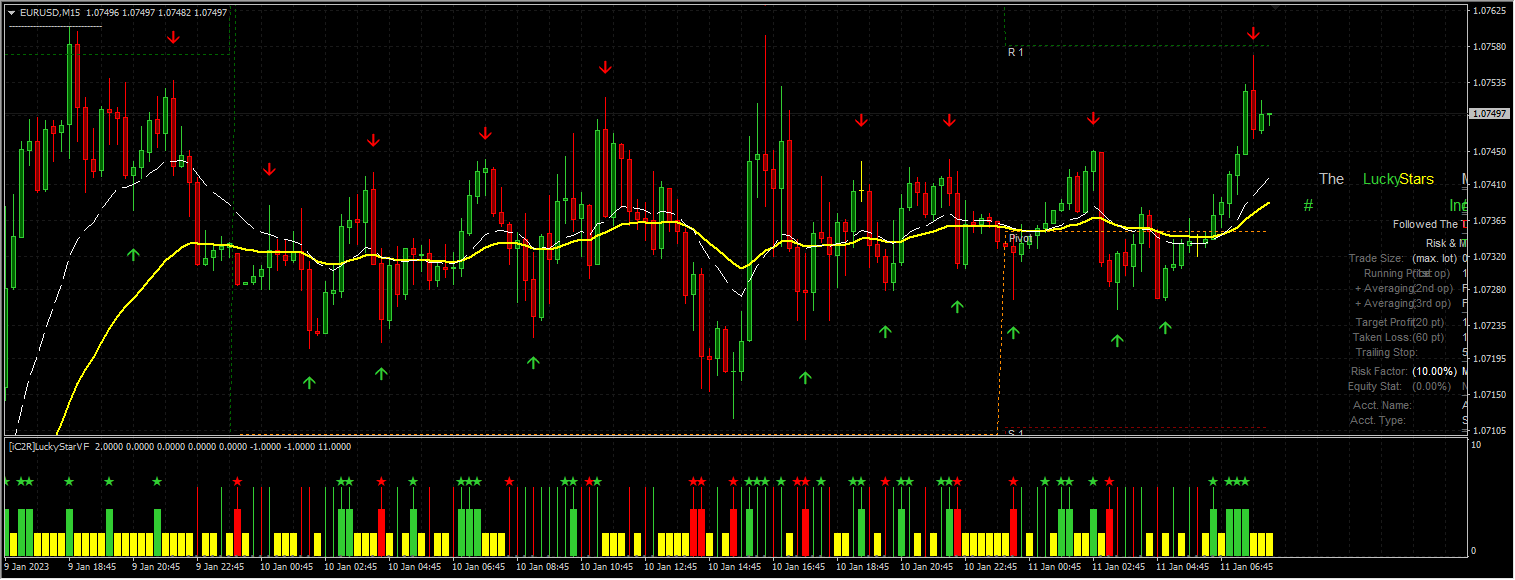Click the Acct. Type: label

(x=1378, y=420)
